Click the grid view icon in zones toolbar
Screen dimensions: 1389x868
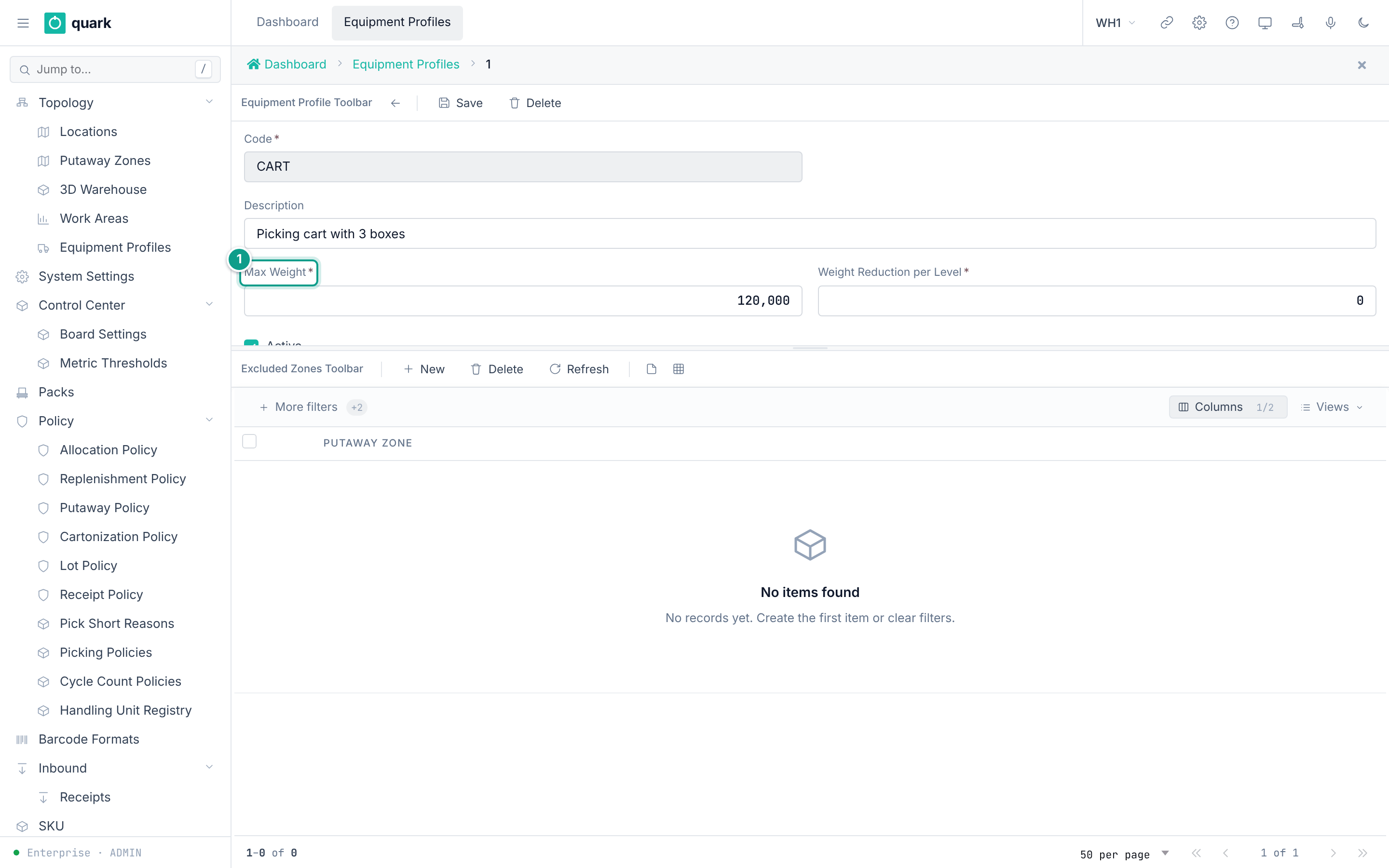coord(679,369)
